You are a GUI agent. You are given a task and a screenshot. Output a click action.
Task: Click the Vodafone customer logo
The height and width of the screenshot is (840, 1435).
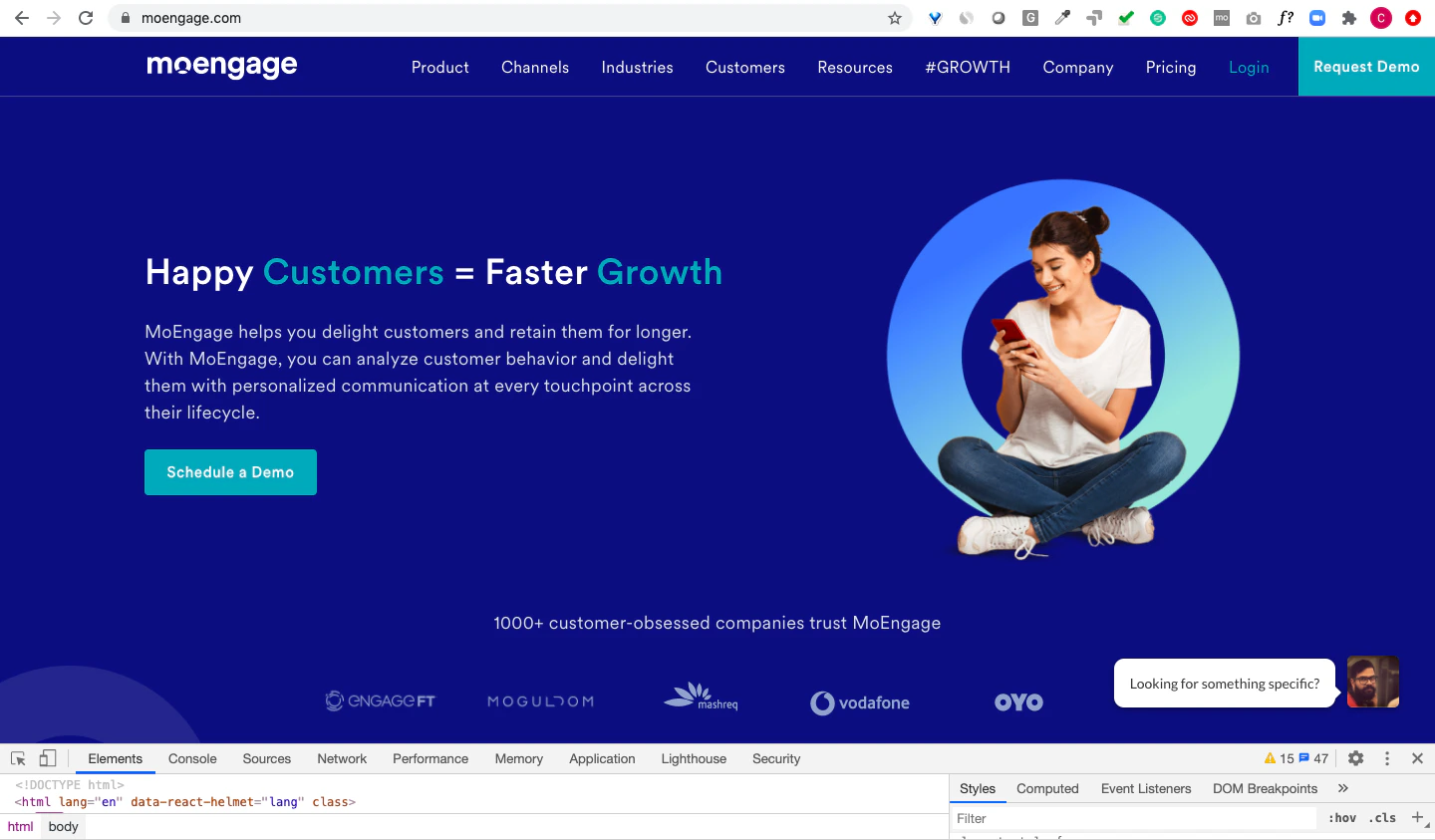tap(860, 702)
